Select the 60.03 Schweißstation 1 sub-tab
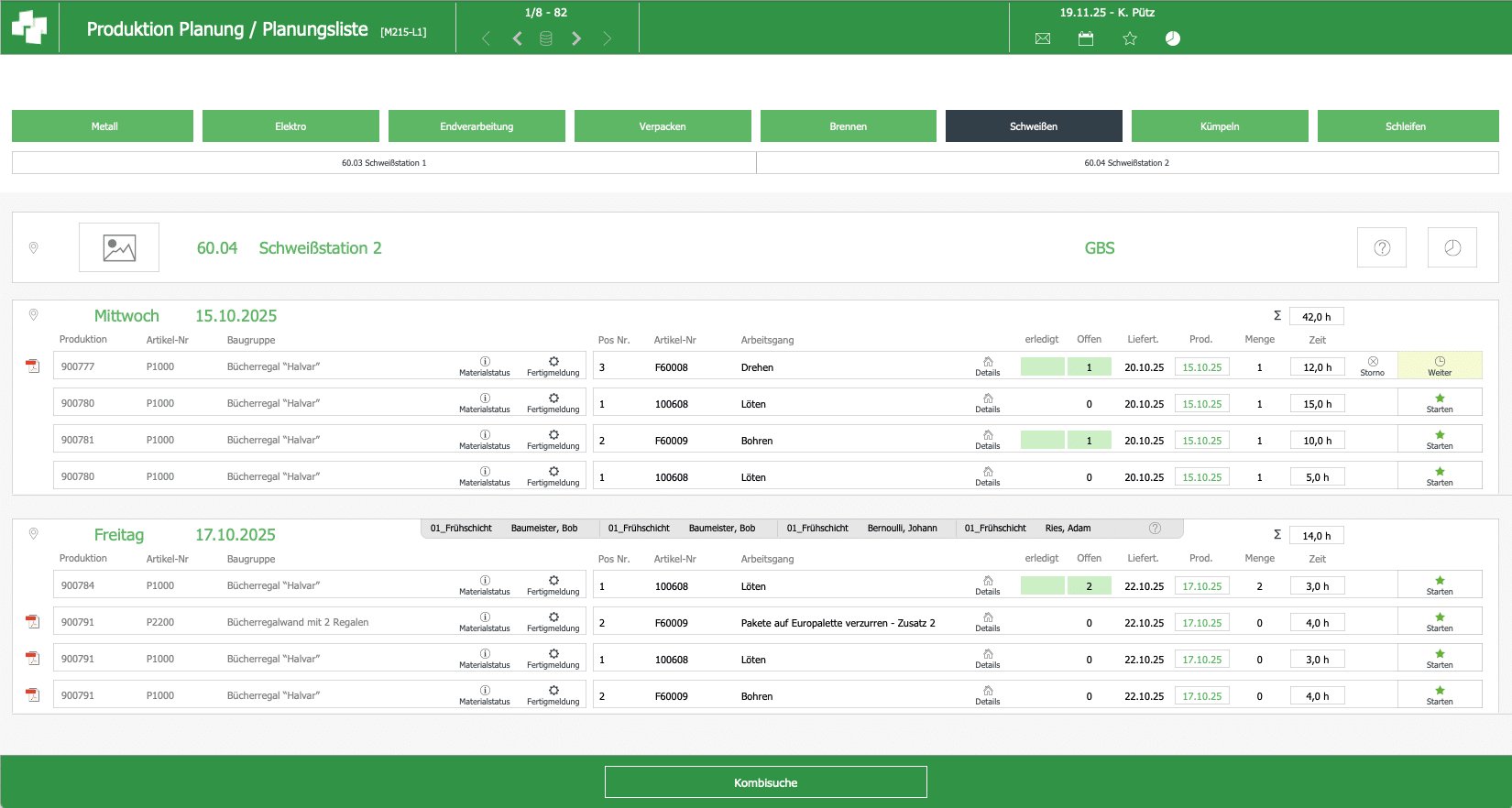This screenshot has width=1512, height=808. 384,163
